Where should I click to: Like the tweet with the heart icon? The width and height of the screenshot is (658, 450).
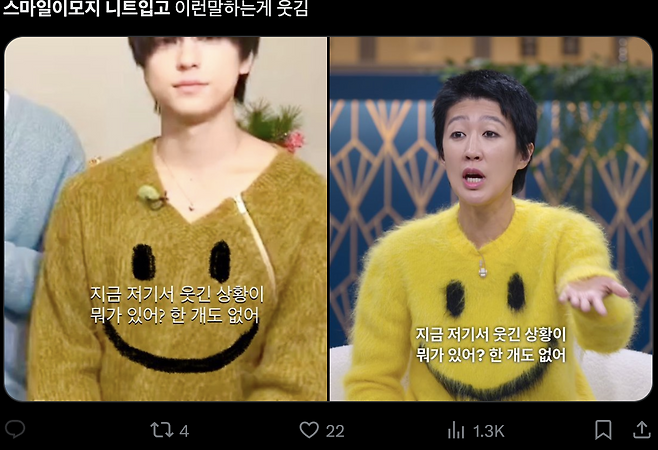coord(309,430)
